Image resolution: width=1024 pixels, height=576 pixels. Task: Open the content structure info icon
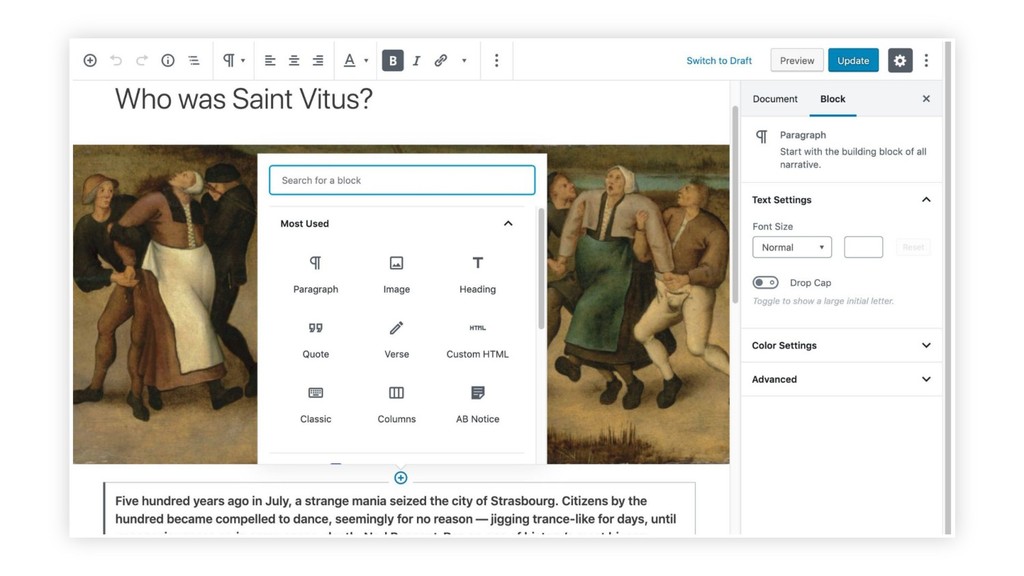168,60
